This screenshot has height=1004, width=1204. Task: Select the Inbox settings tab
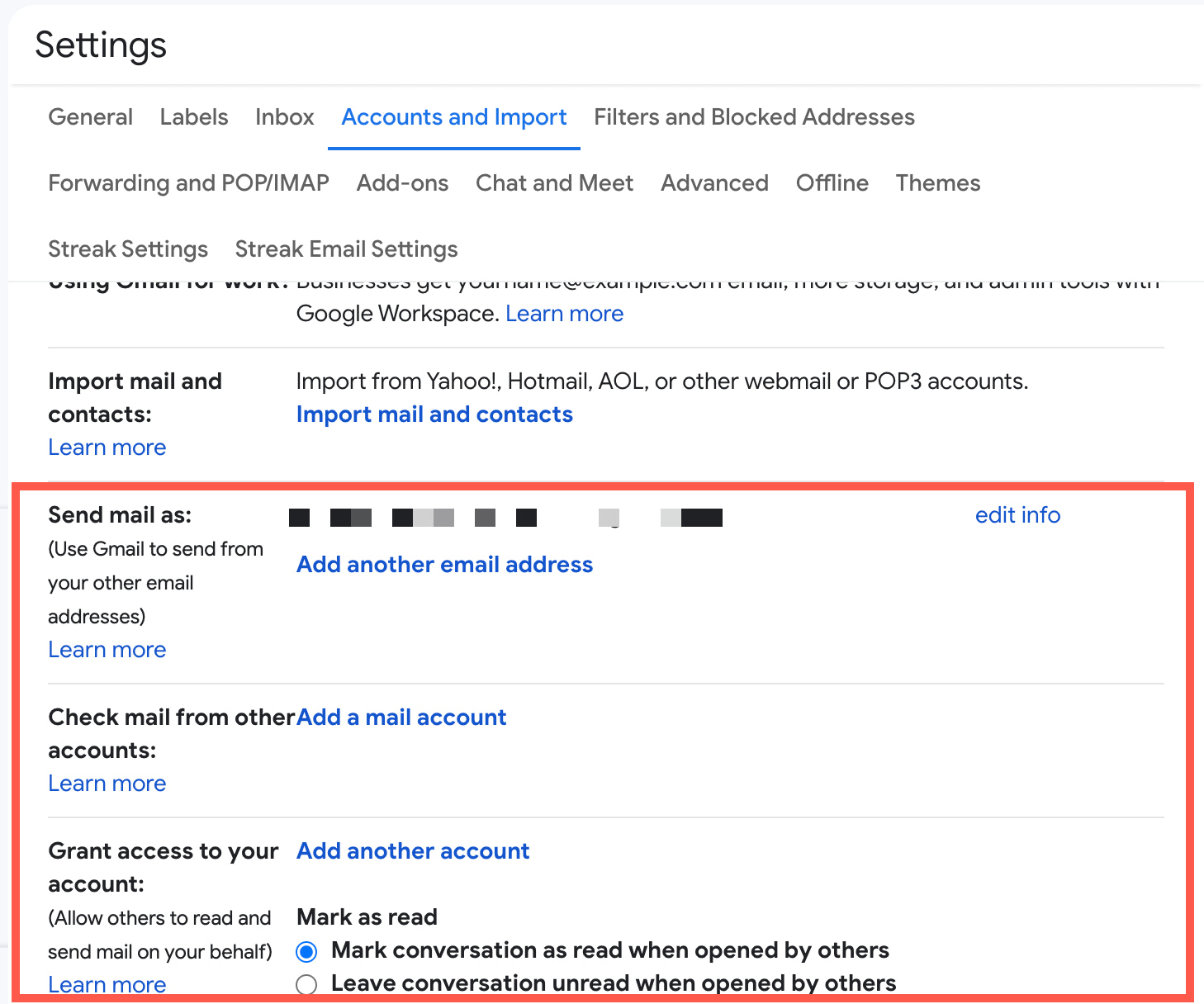coord(284,117)
